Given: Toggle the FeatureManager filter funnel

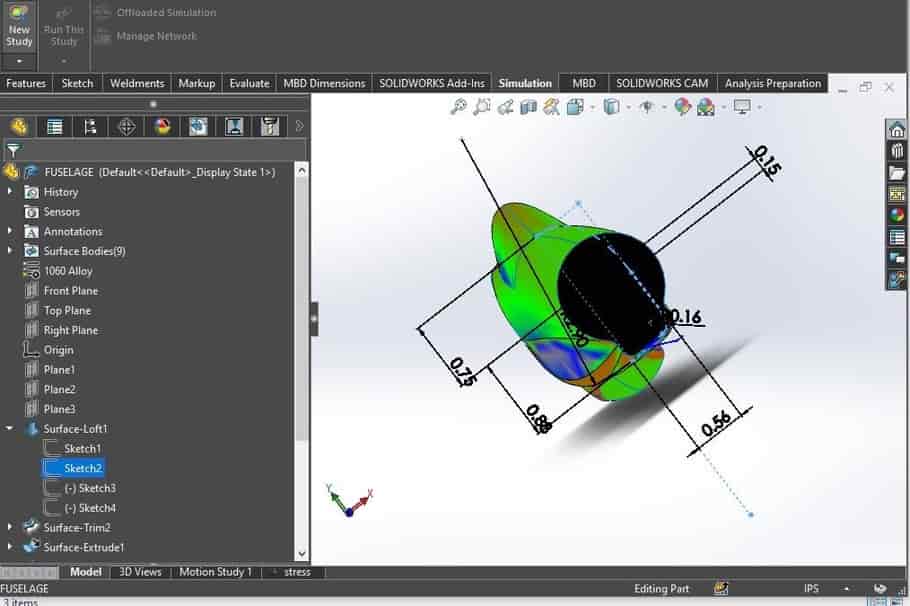Looking at the screenshot, I should pyautogui.click(x=14, y=149).
